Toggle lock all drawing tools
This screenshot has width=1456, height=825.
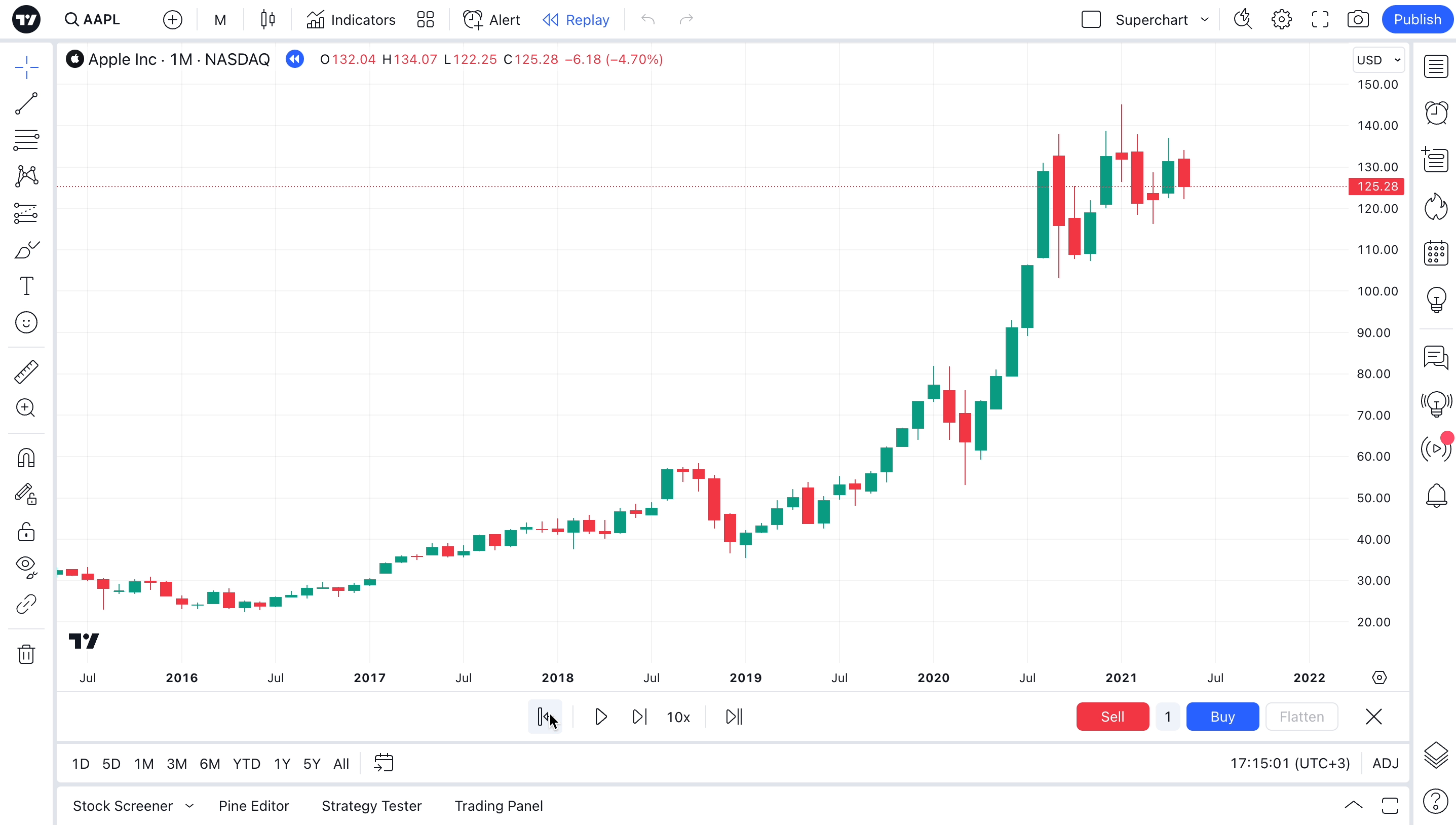(x=26, y=532)
